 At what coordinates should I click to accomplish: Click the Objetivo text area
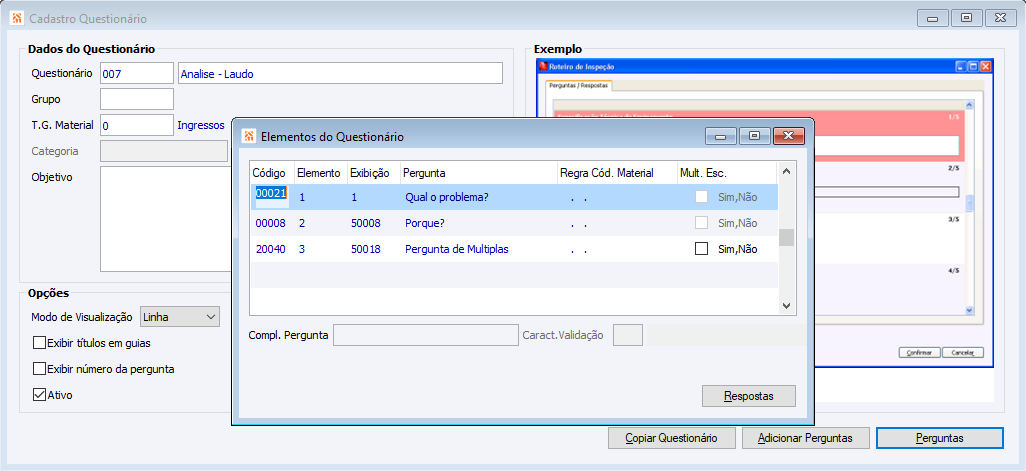pyautogui.click(x=166, y=218)
